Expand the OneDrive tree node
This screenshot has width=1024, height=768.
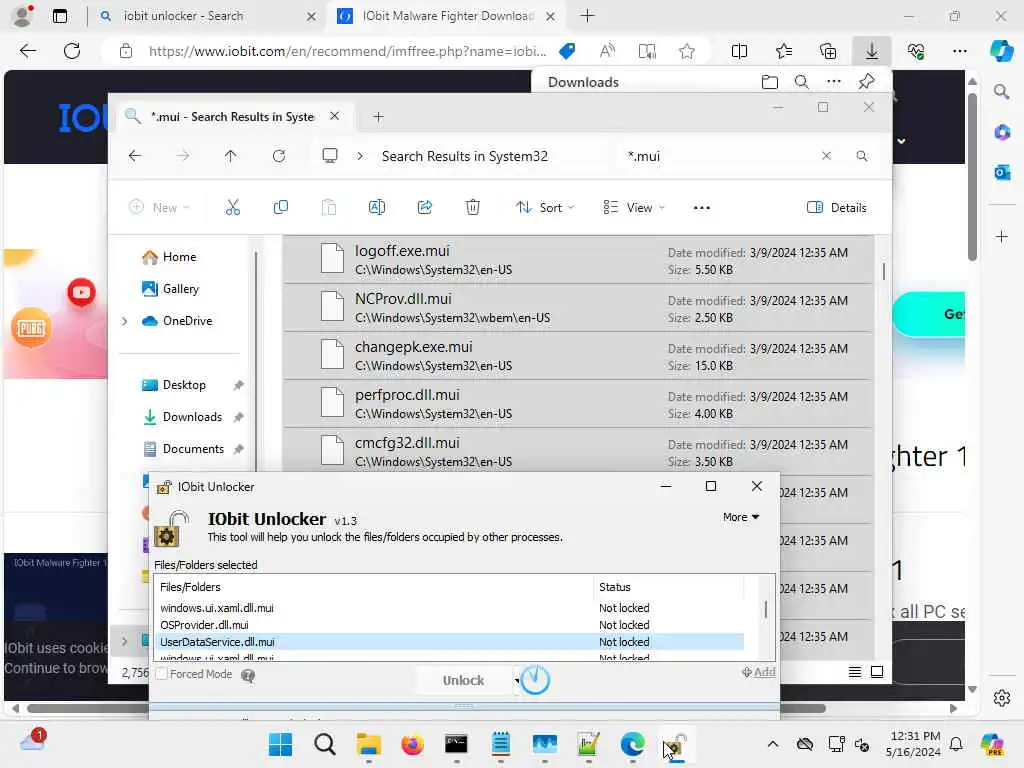pos(124,321)
